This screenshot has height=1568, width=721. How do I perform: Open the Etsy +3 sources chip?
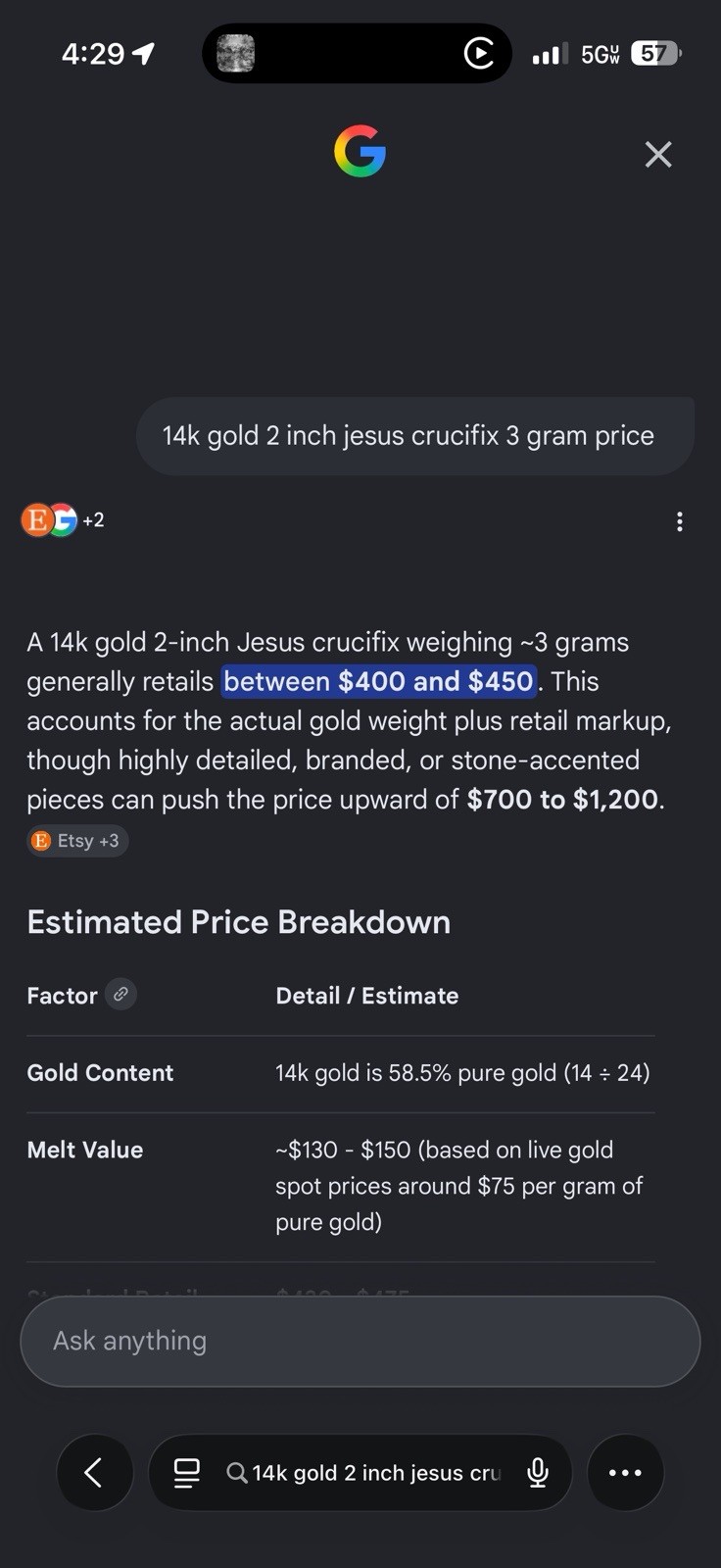pos(77,841)
